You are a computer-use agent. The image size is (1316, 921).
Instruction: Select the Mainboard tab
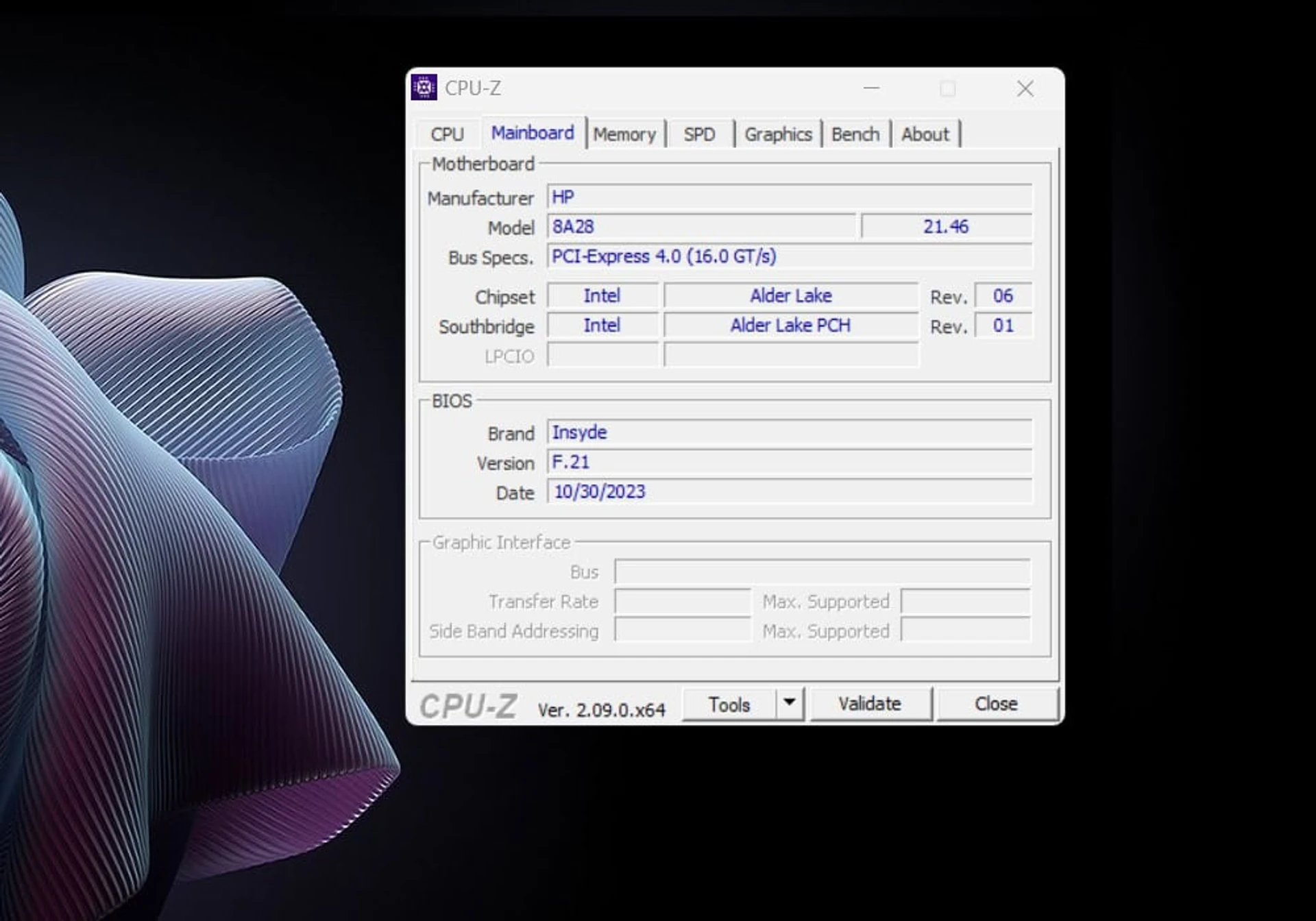click(533, 132)
